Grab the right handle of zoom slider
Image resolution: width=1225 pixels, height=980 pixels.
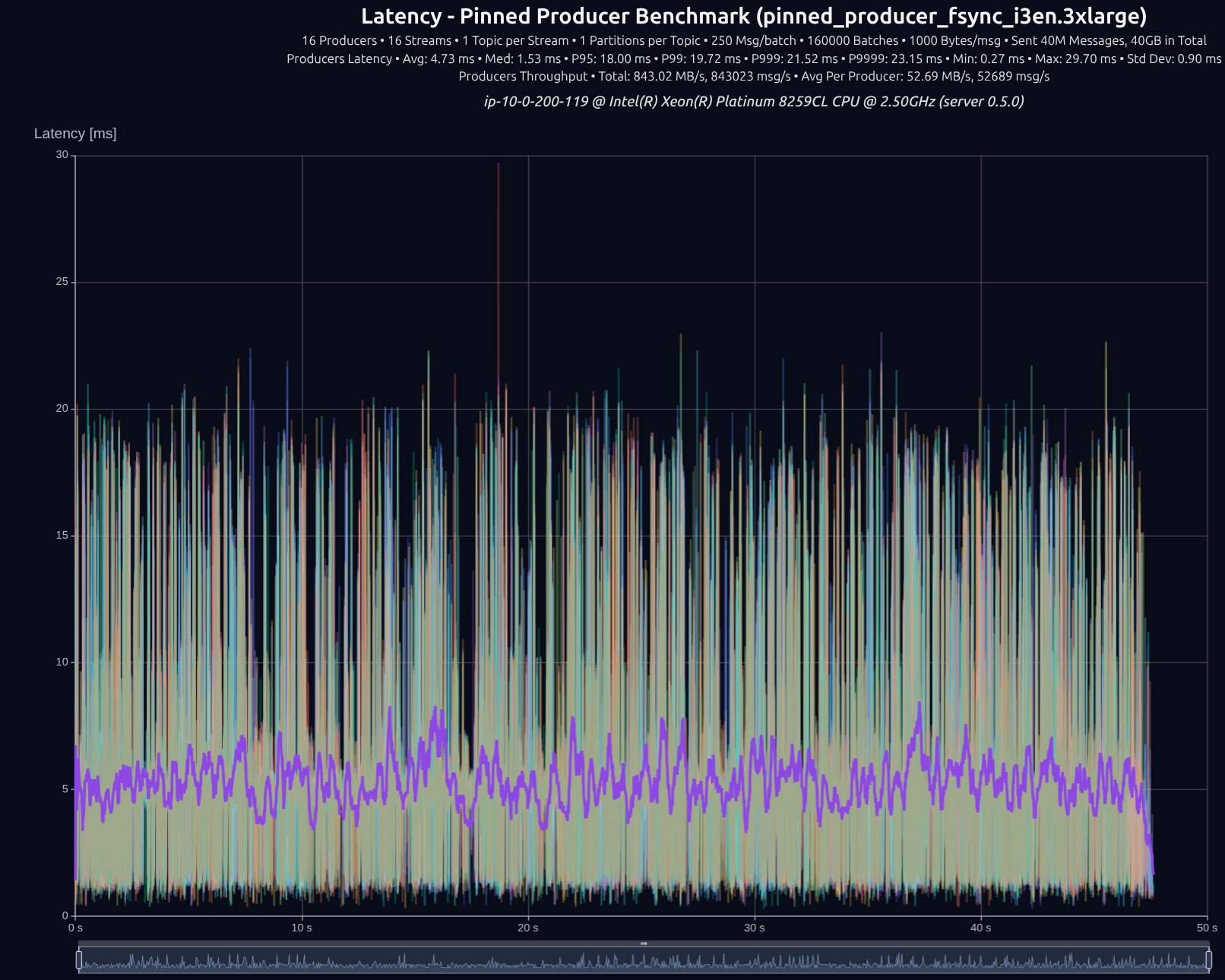tap(1208, 960)
